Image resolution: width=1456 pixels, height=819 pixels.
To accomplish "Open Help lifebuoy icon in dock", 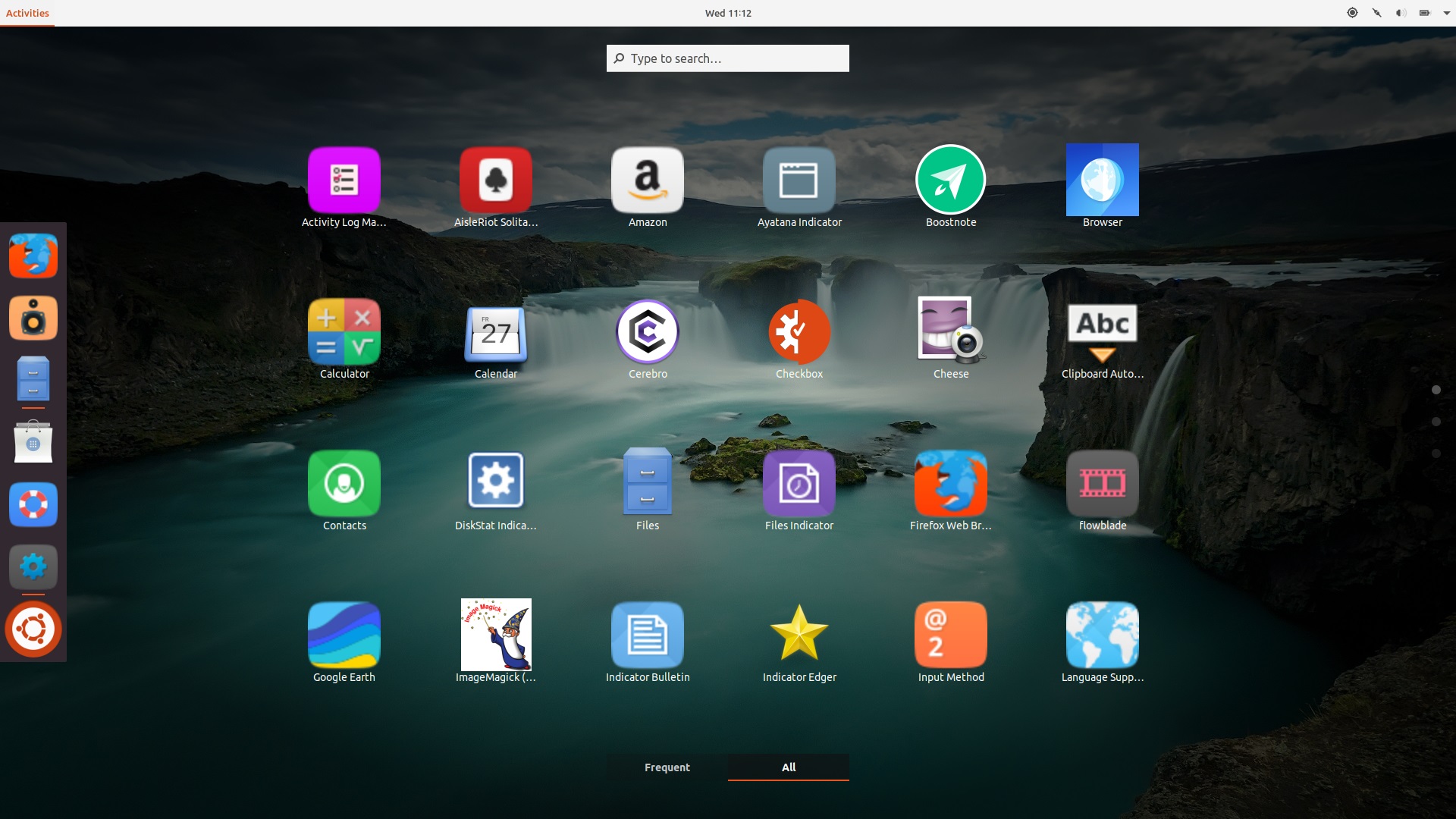I will coord(33,504).
